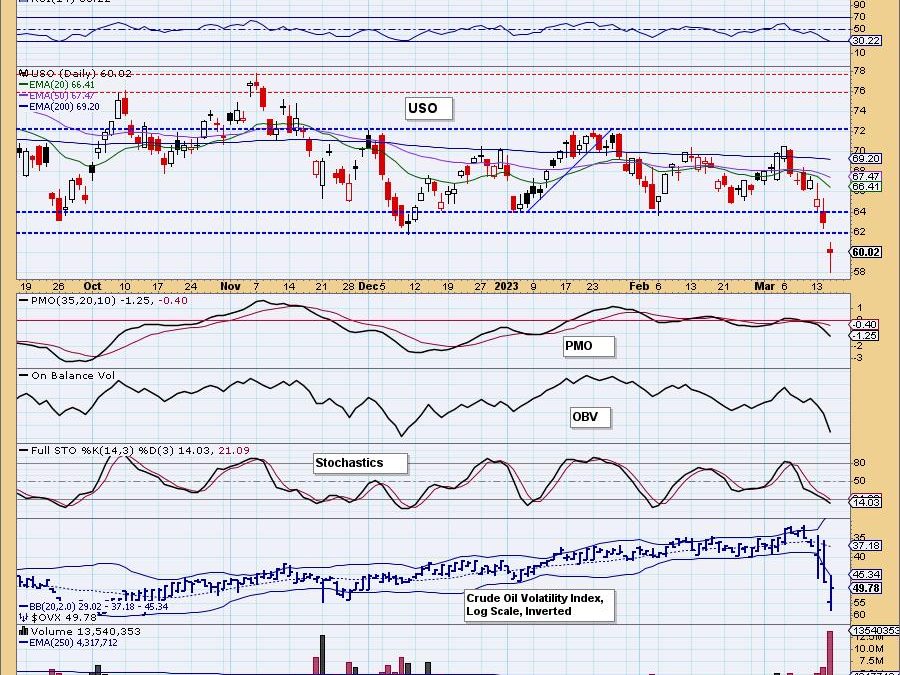900x675 pixels.
Task: Click the 14.03 stochastics value tag
Action: pyautogui.click(x=866, y=502)
